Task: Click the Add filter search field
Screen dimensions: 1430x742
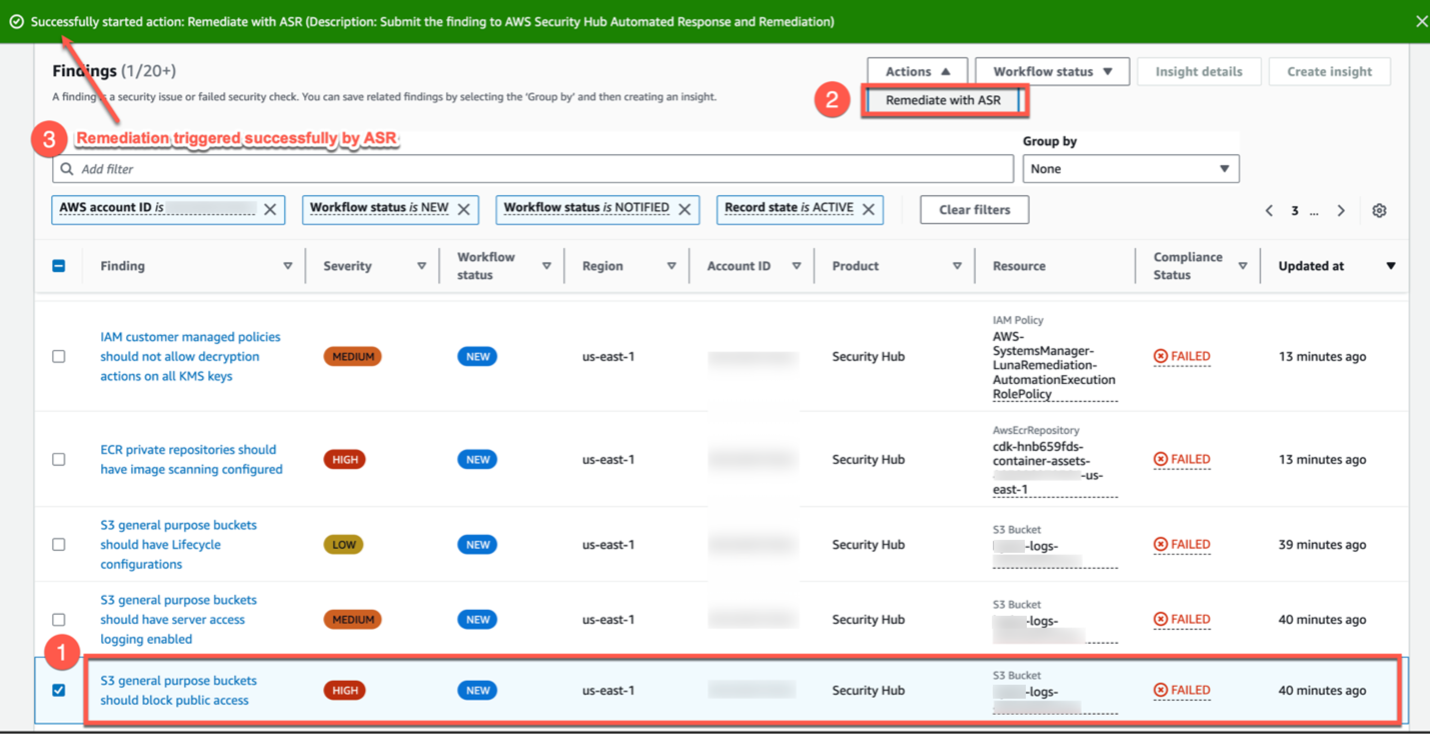Action: point(533,169)
